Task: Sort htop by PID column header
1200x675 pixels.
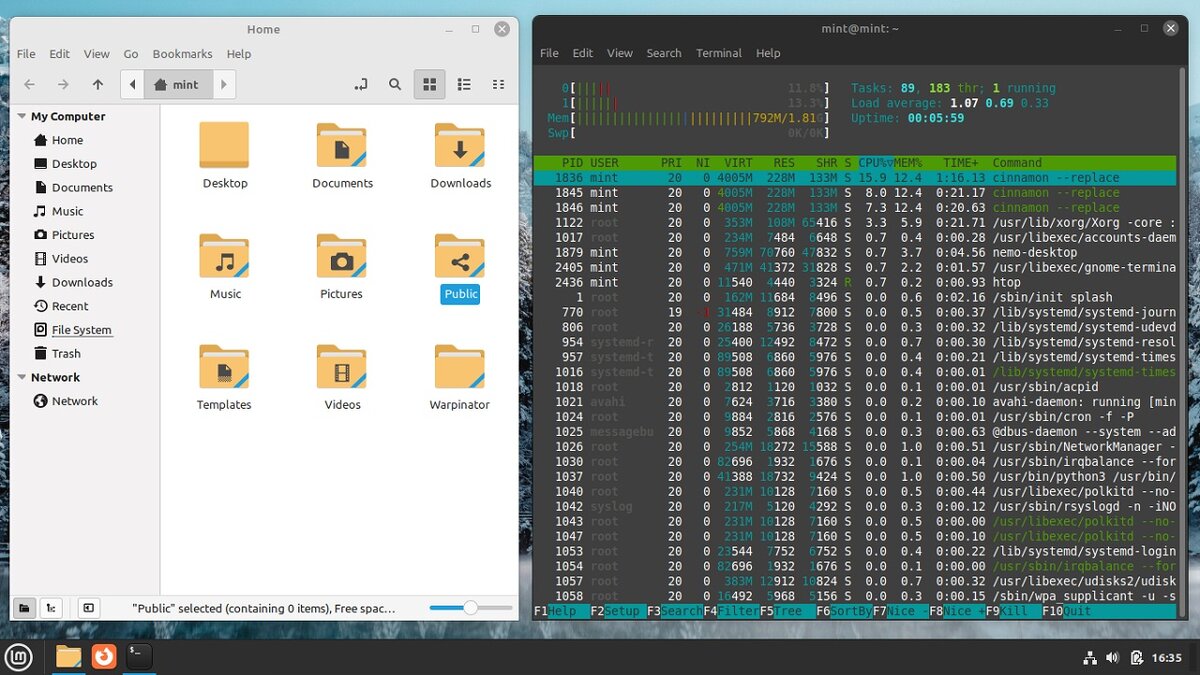Action: pos(570,163)
